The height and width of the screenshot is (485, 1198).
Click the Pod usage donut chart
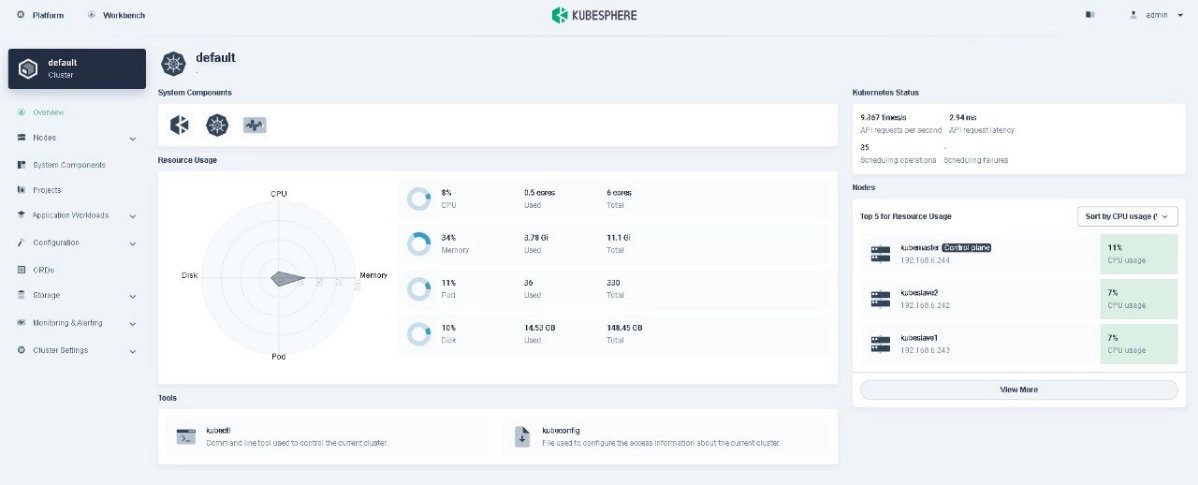419,289
